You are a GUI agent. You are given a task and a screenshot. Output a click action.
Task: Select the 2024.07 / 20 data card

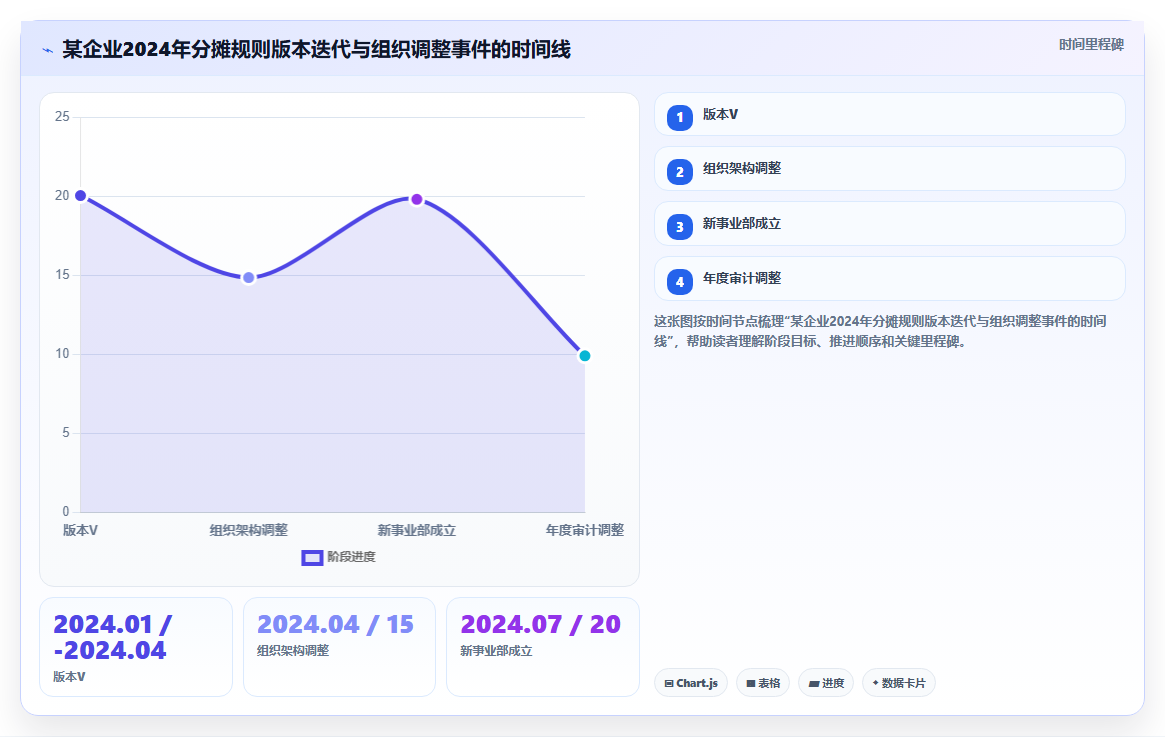[x=543, y=647]
